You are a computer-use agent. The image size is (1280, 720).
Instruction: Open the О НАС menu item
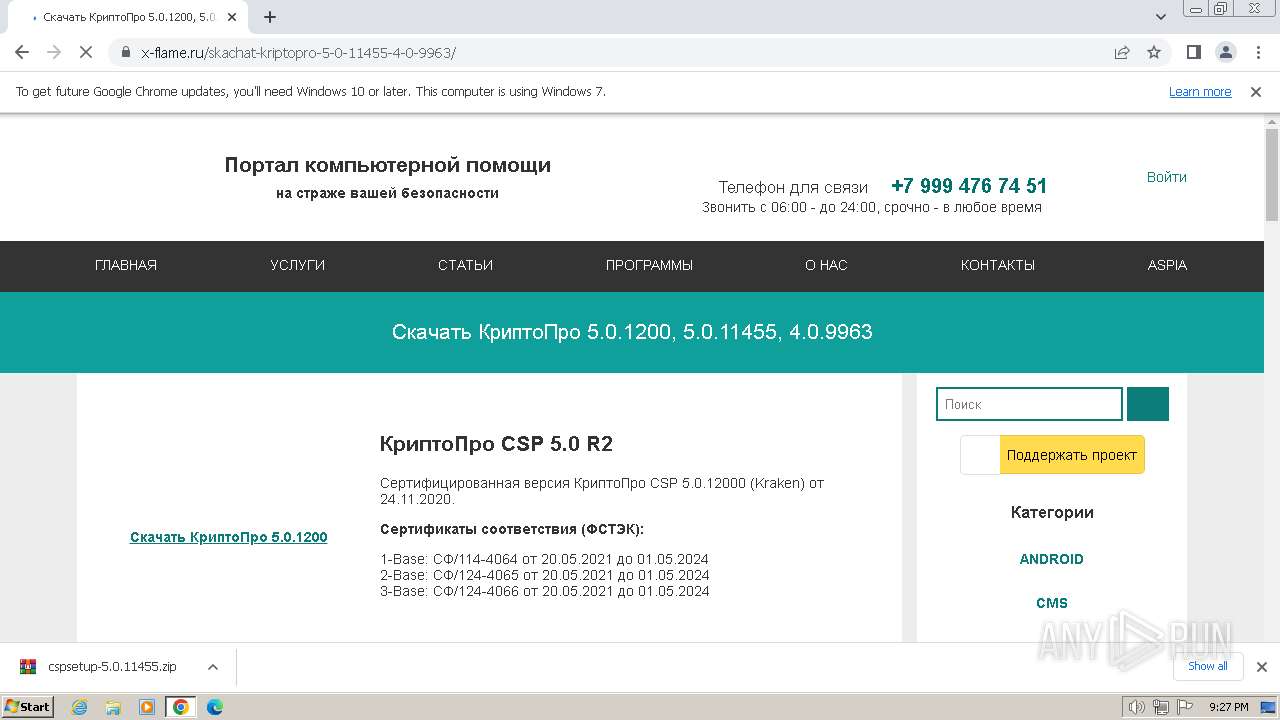[x=826, y=265]
